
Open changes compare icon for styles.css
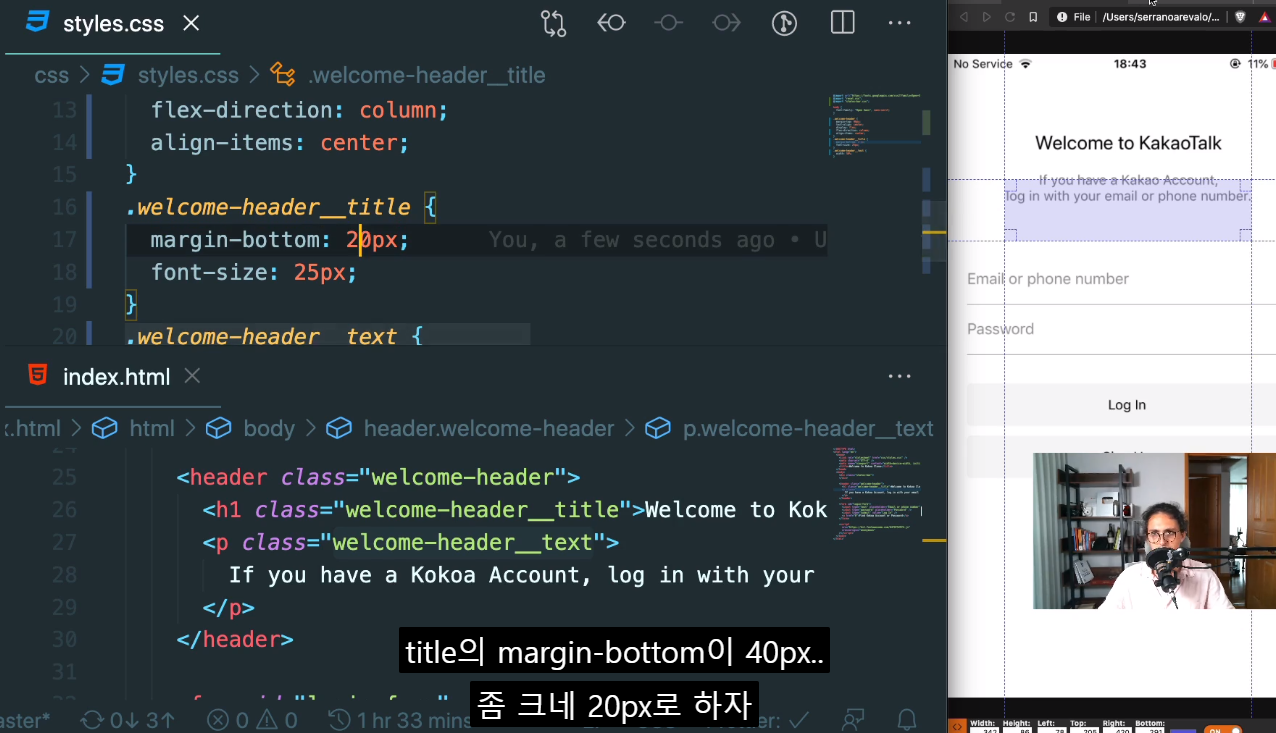pos(554,23)
